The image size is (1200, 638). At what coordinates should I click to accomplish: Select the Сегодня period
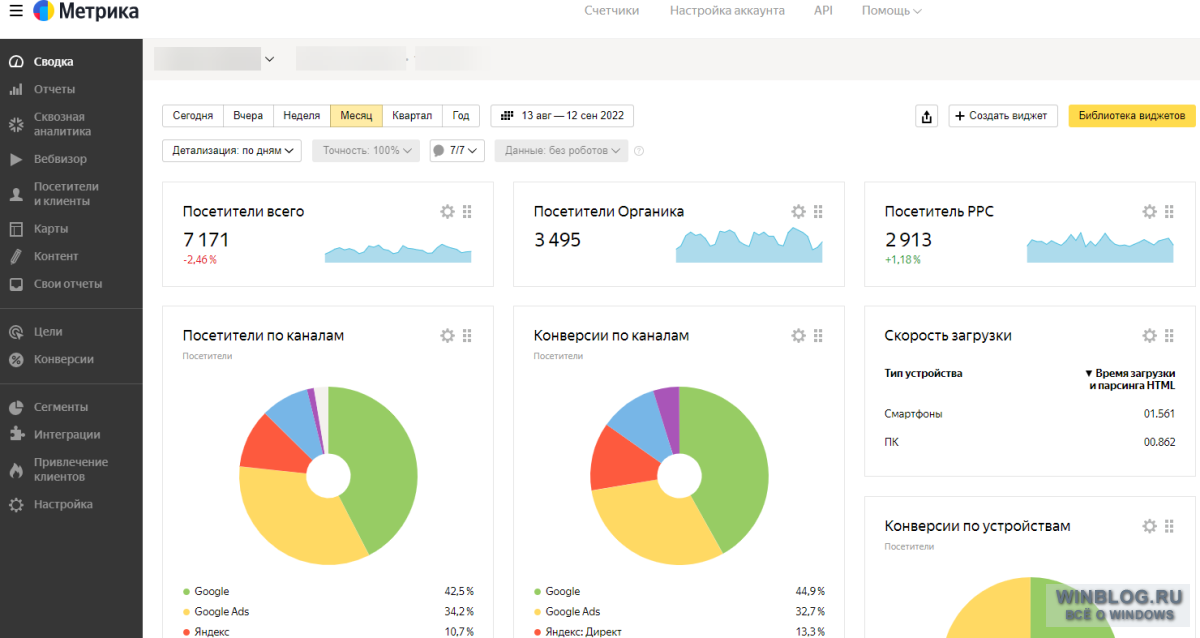pos(193,116)
